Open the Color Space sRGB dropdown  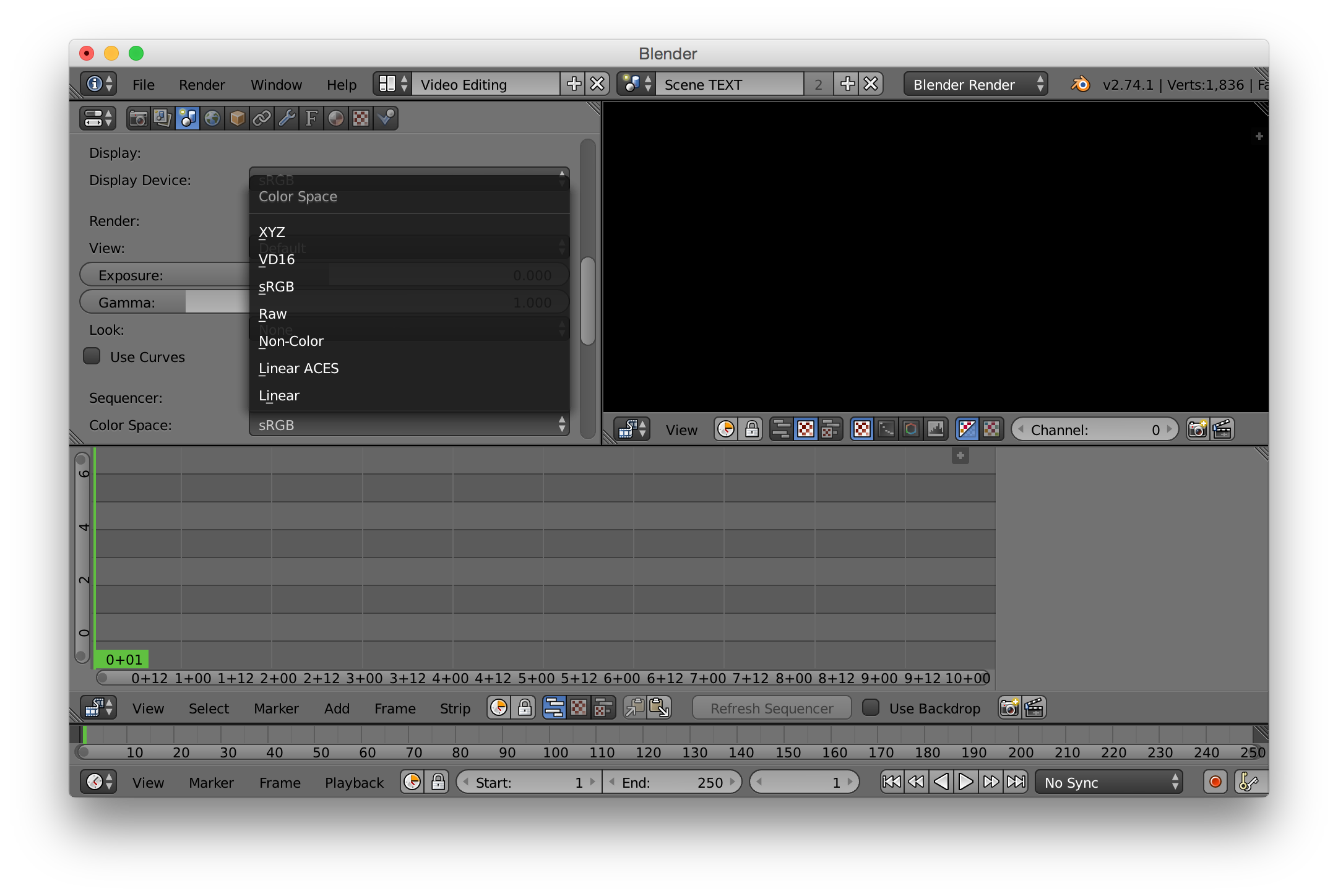pos(409,424)
